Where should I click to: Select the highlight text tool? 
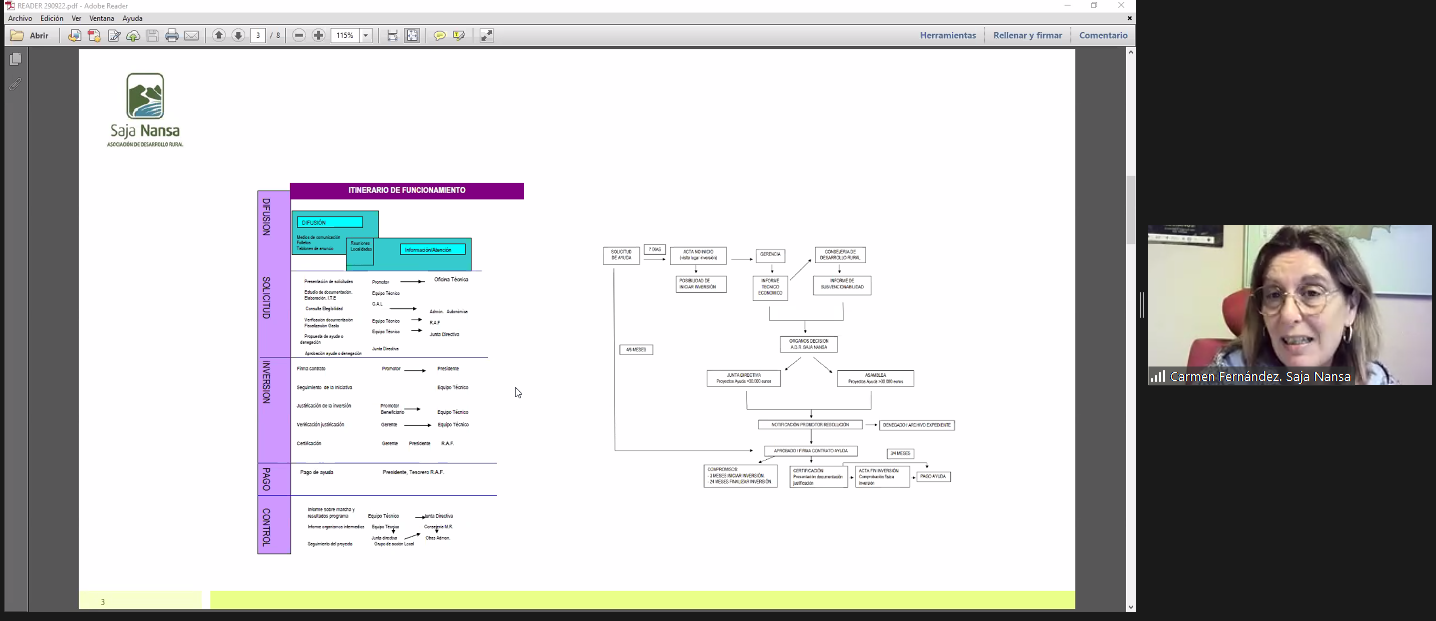459,35
